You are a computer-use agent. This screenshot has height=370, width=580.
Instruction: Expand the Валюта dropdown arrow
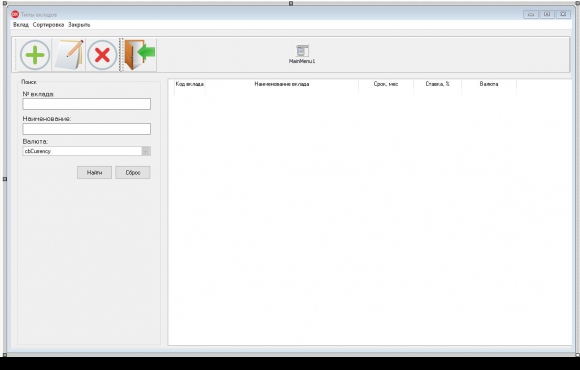click(146, 151)
